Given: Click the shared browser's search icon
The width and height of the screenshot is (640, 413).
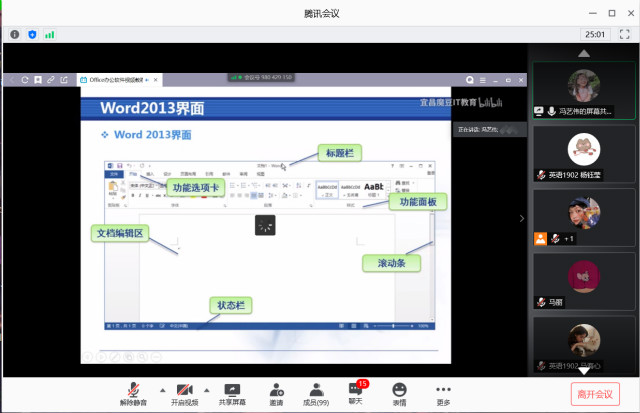Looking at the screenshot, I should [x=470, y=80].
